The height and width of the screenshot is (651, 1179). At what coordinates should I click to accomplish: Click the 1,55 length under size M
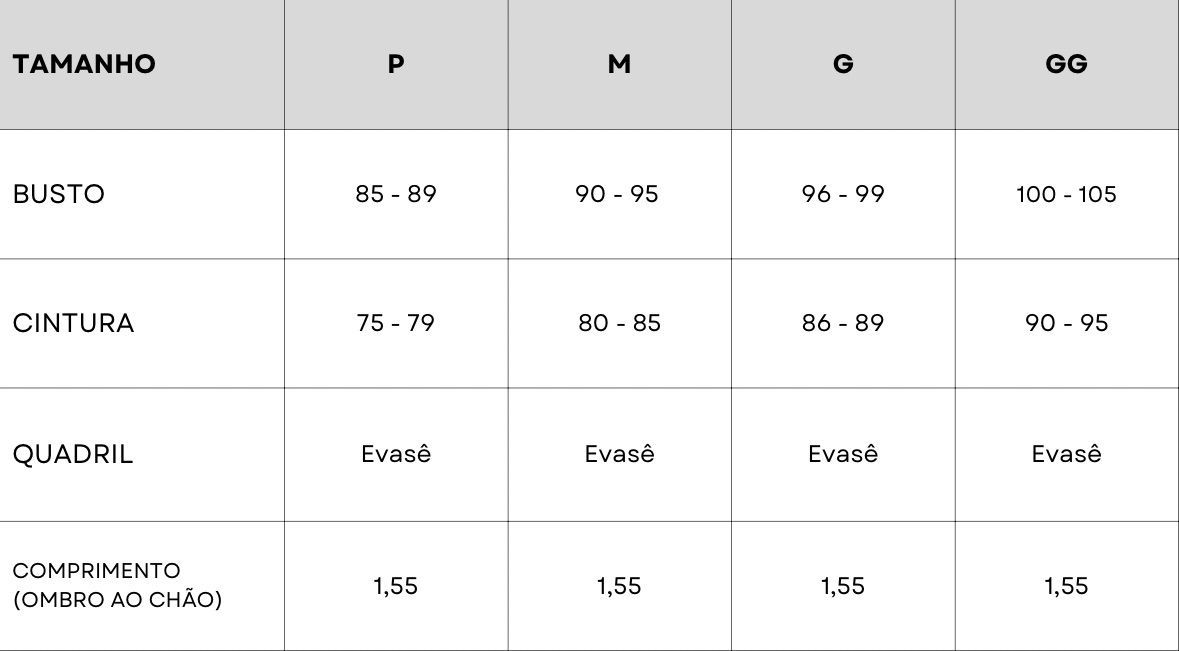tap(619, 586)
